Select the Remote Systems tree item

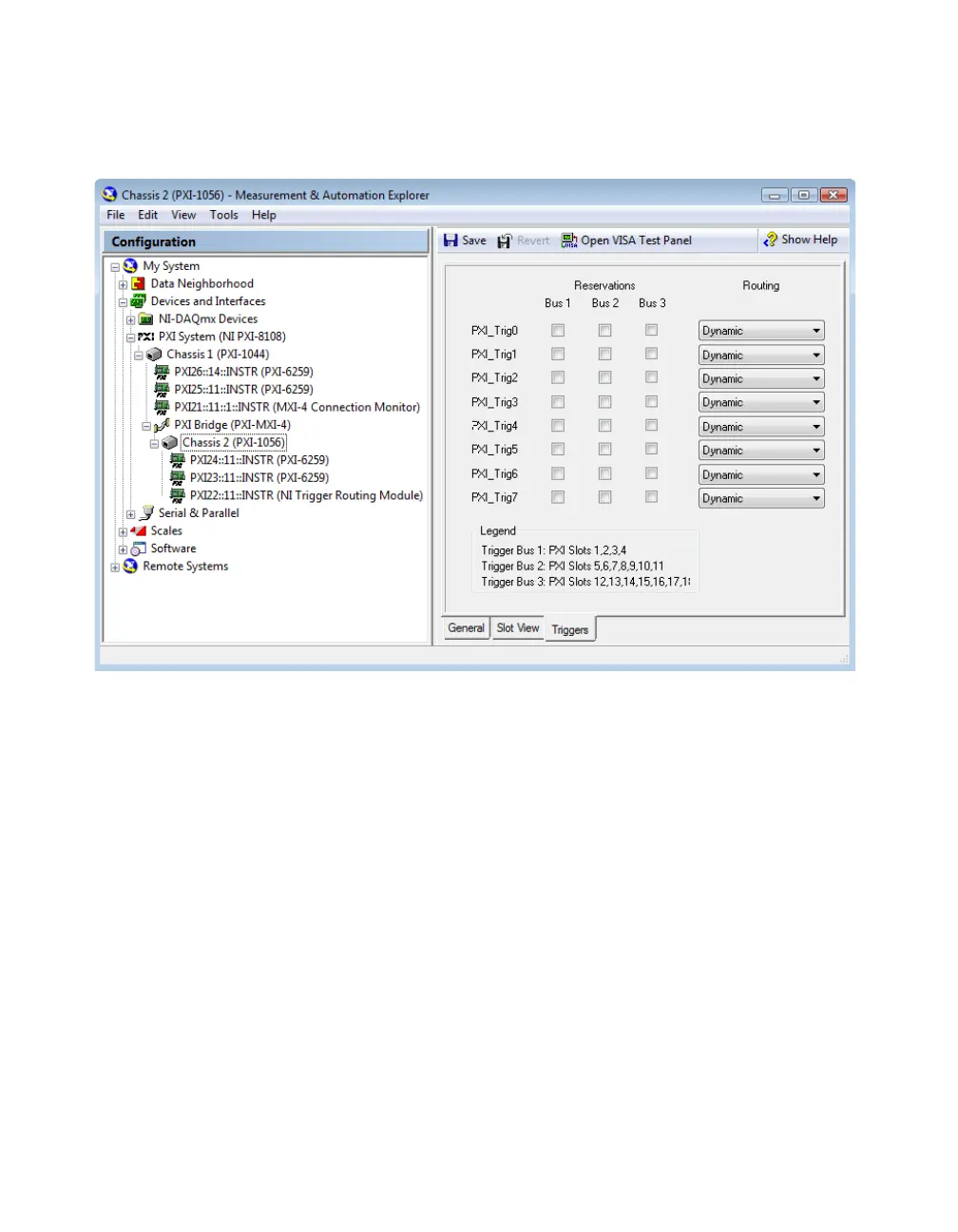[185, 567]
